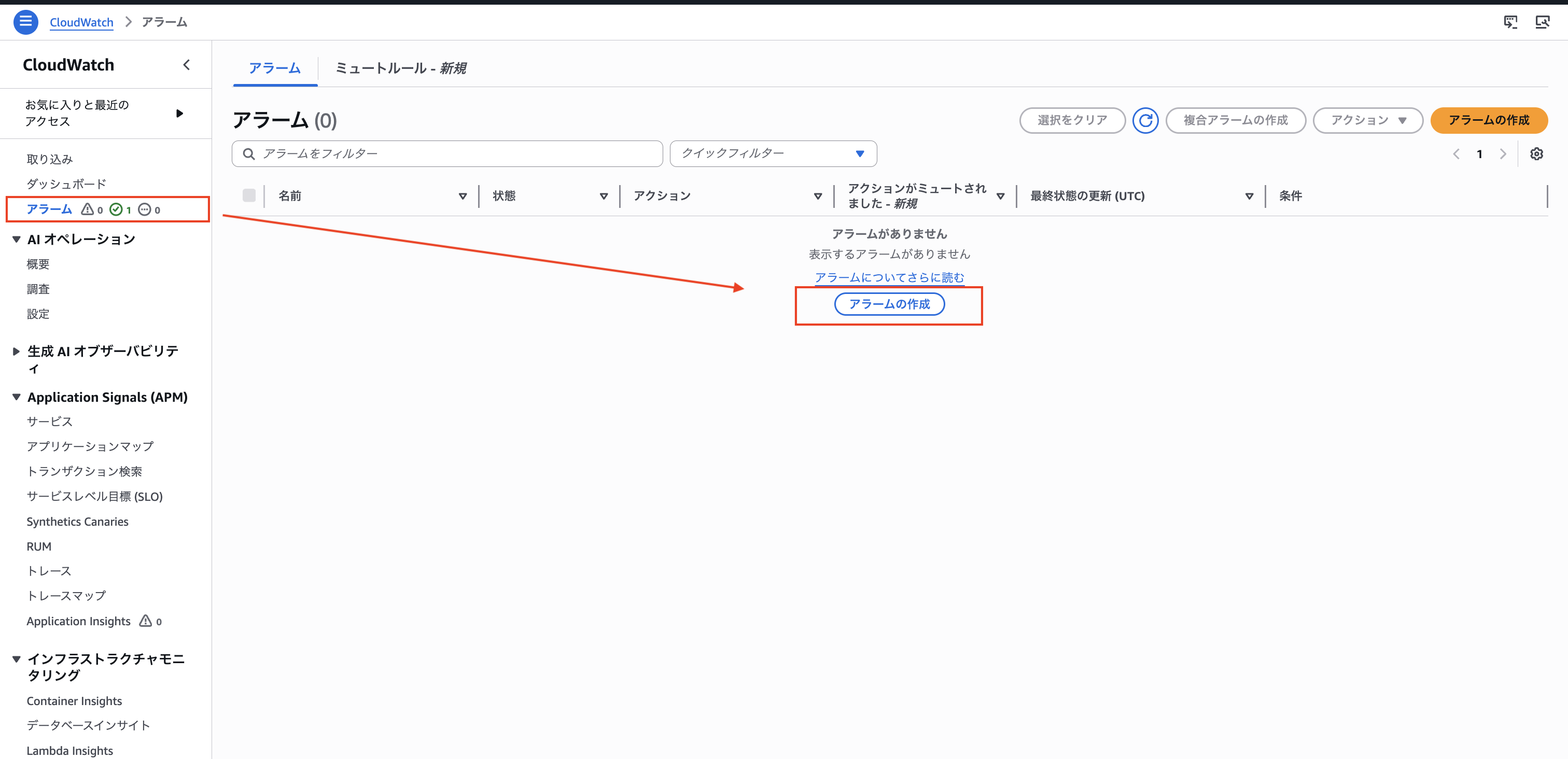Go to previous page arrow icon
Image resolution: width=1568 pixels, height=759 pixels.
click(x=1456, y=154)
